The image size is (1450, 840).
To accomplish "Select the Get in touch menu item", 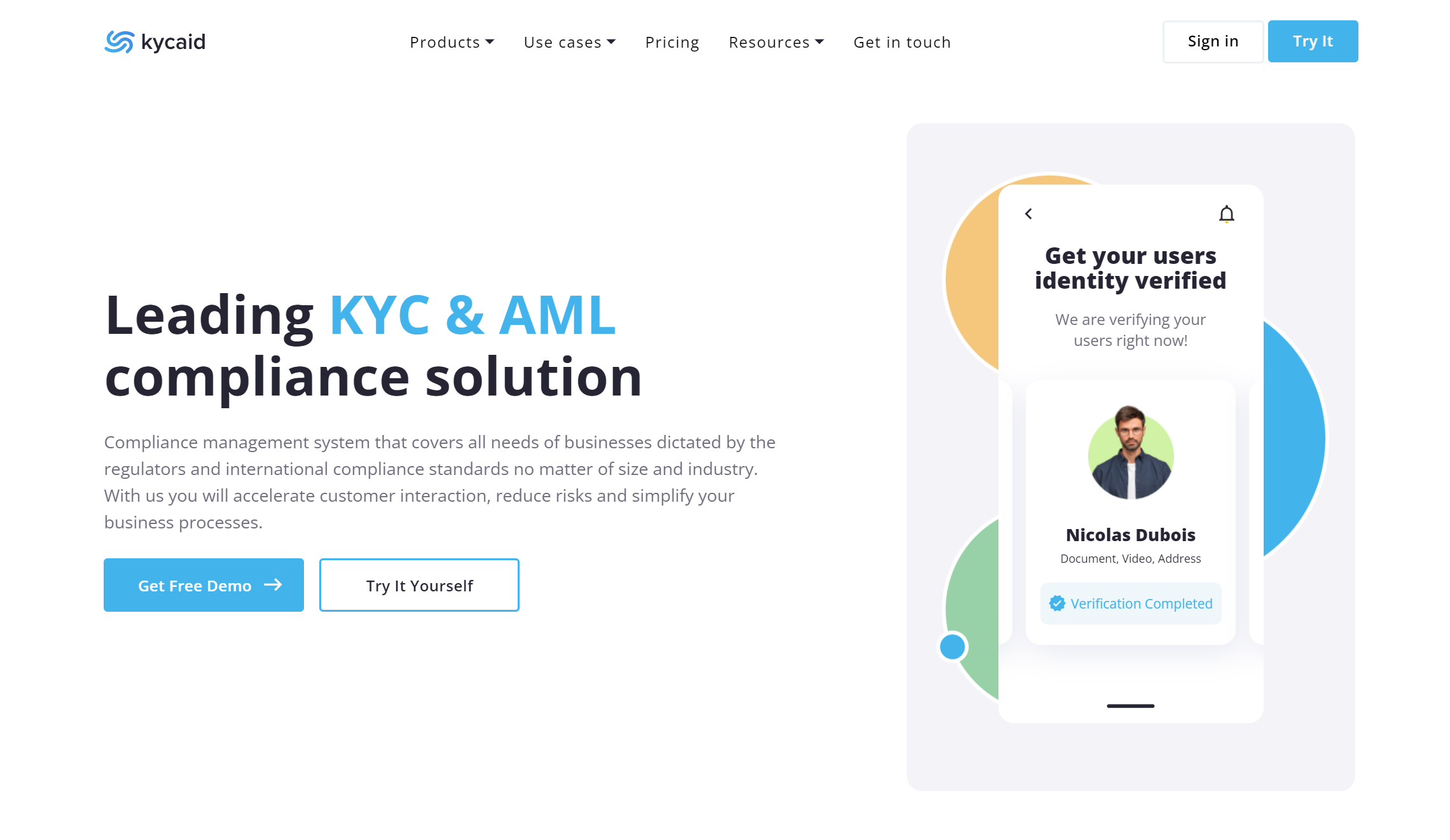I will pos(902,42).
